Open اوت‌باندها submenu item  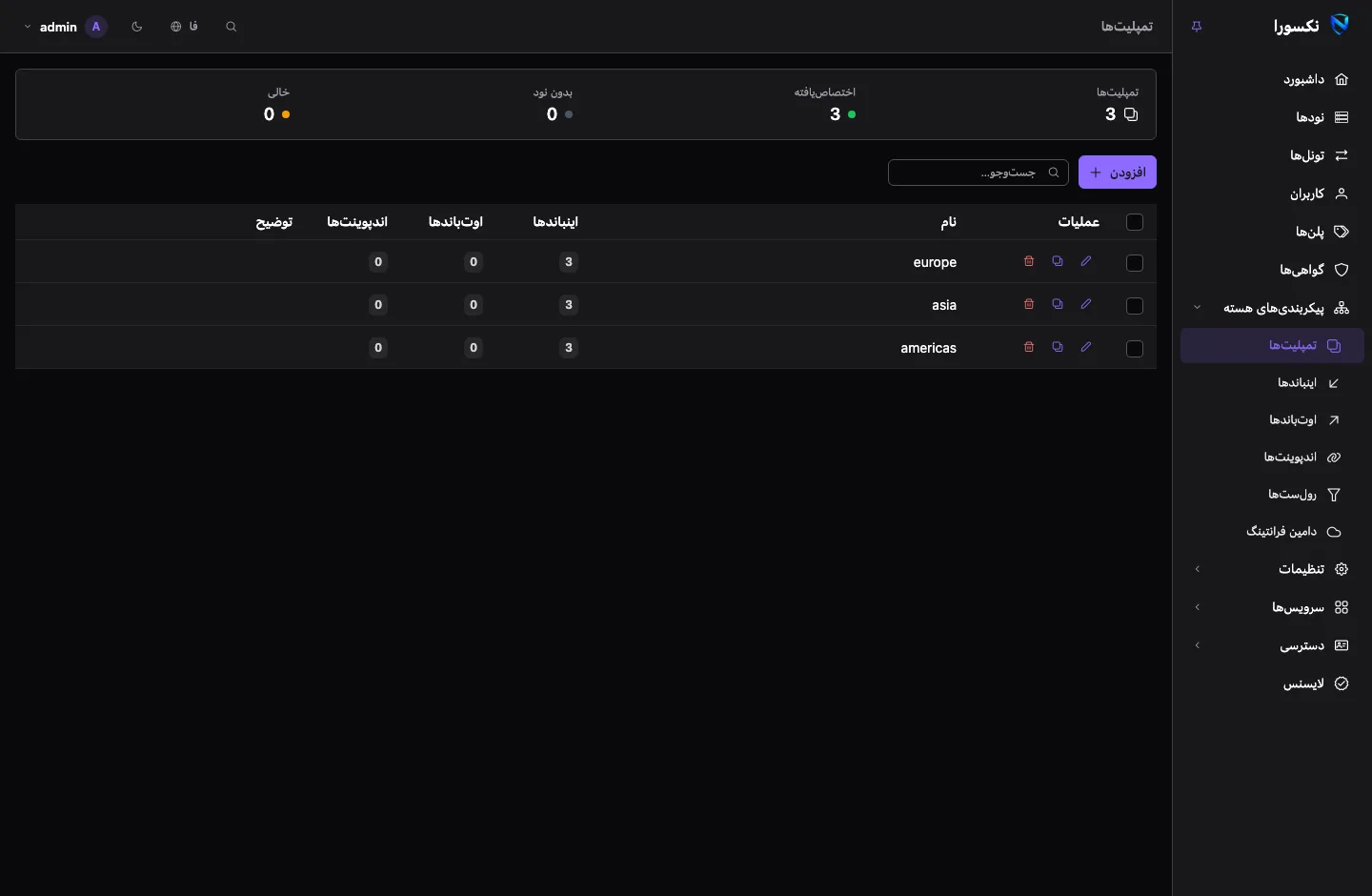tap(1272, 419)
